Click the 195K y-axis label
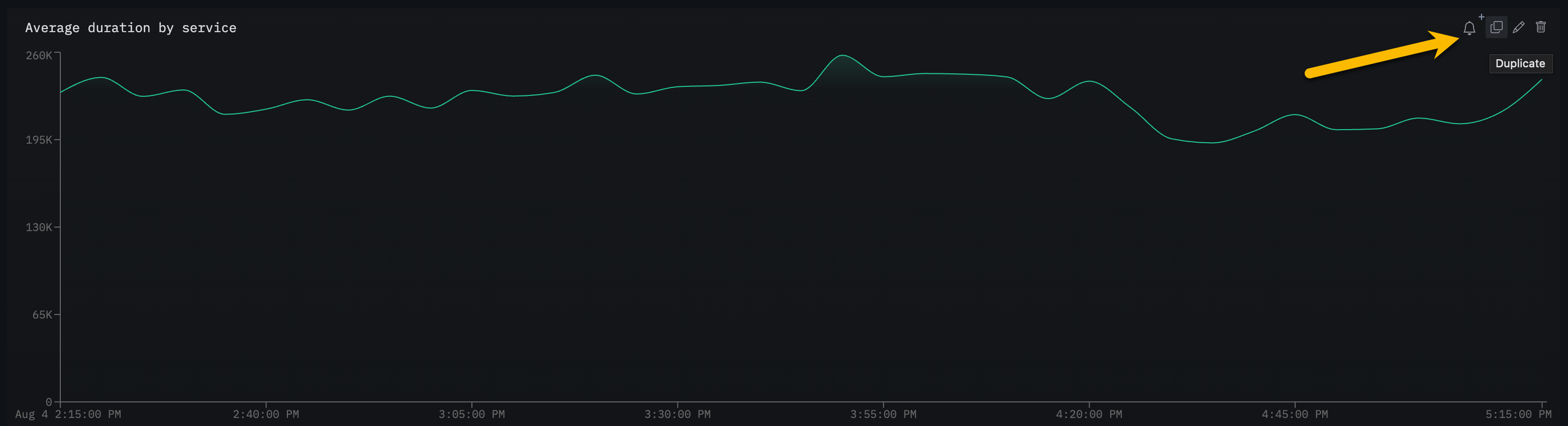Image resolution: width=1568 pixels, height=426 pixels. pyautogui.click(x=38, y=140)
